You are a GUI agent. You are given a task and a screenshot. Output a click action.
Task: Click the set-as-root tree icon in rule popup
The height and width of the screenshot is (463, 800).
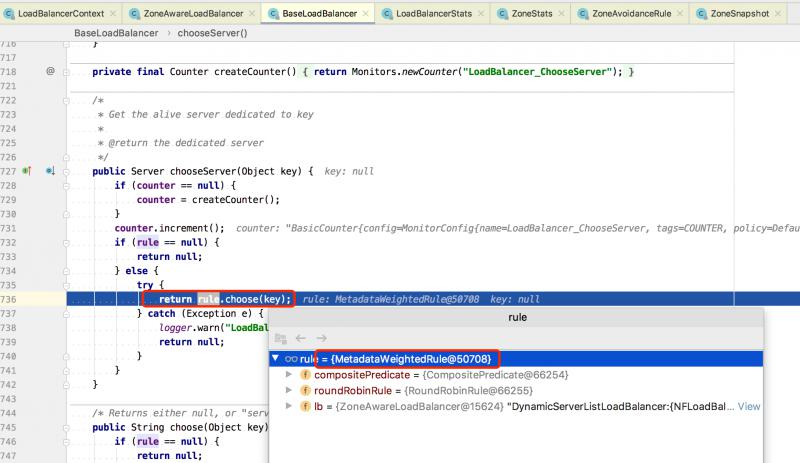click(281, 338)
